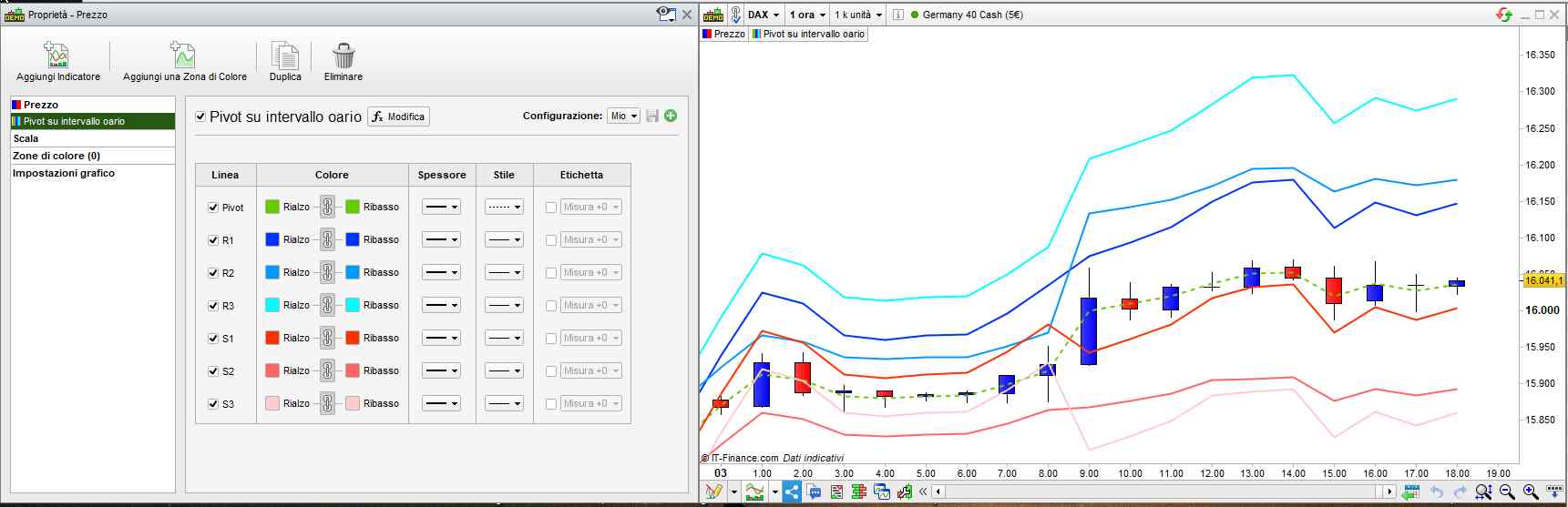Open the 1 ora timeframe dropdown
The height and width of the screenshot is (507, 1568).
click(807, 15)
